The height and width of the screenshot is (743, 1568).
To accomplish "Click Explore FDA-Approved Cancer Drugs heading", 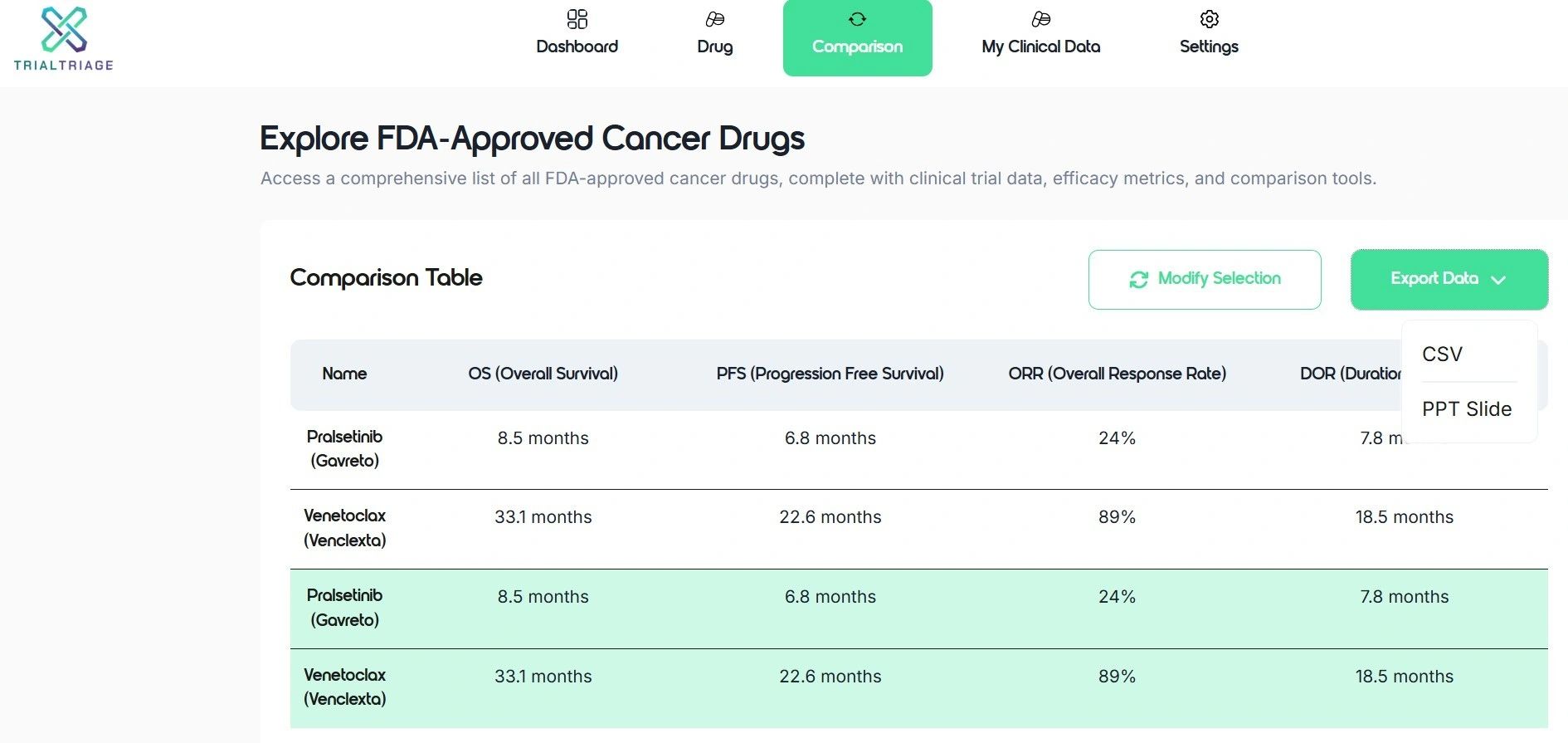I will (533, 139).
